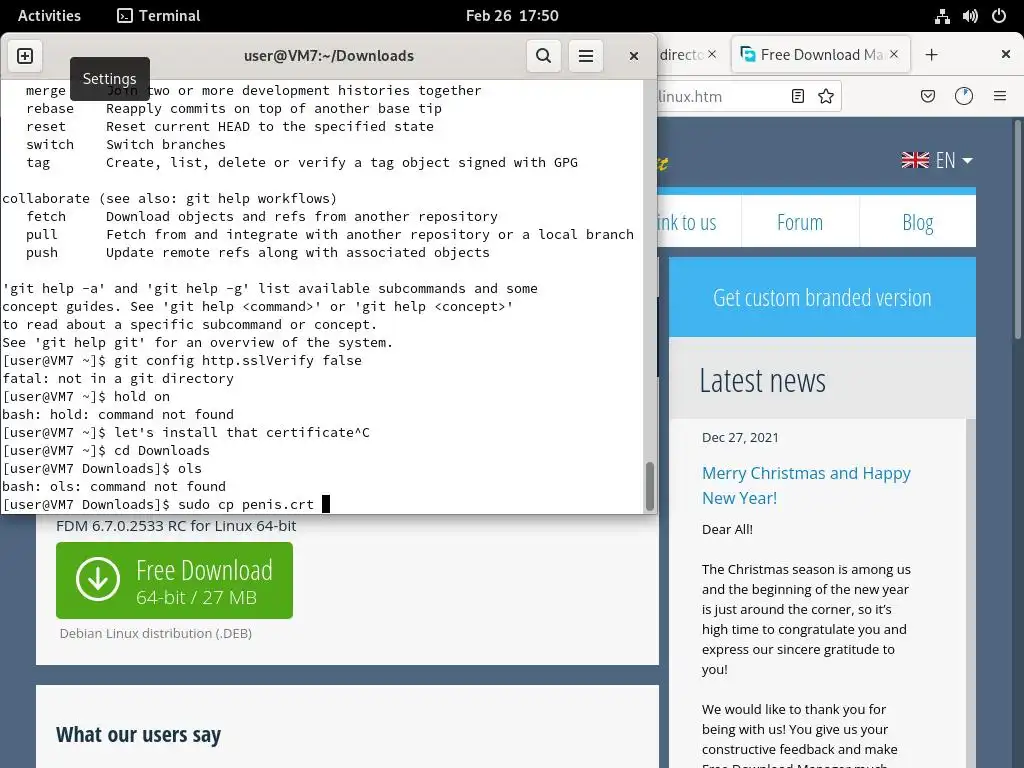This screenshot has height=768, width=1024.
Task: Click 'bash: hold: command not found' terminal line
Action: (118, 415)
